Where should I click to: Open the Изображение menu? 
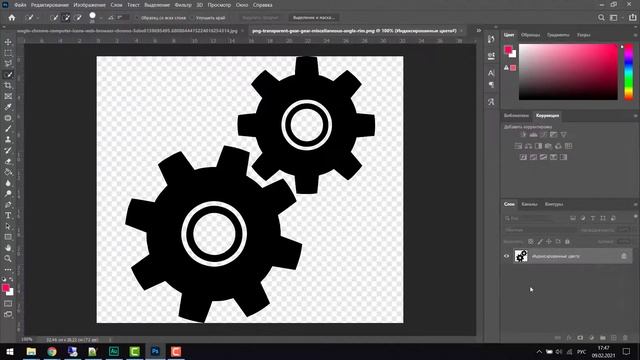point(89,5)
